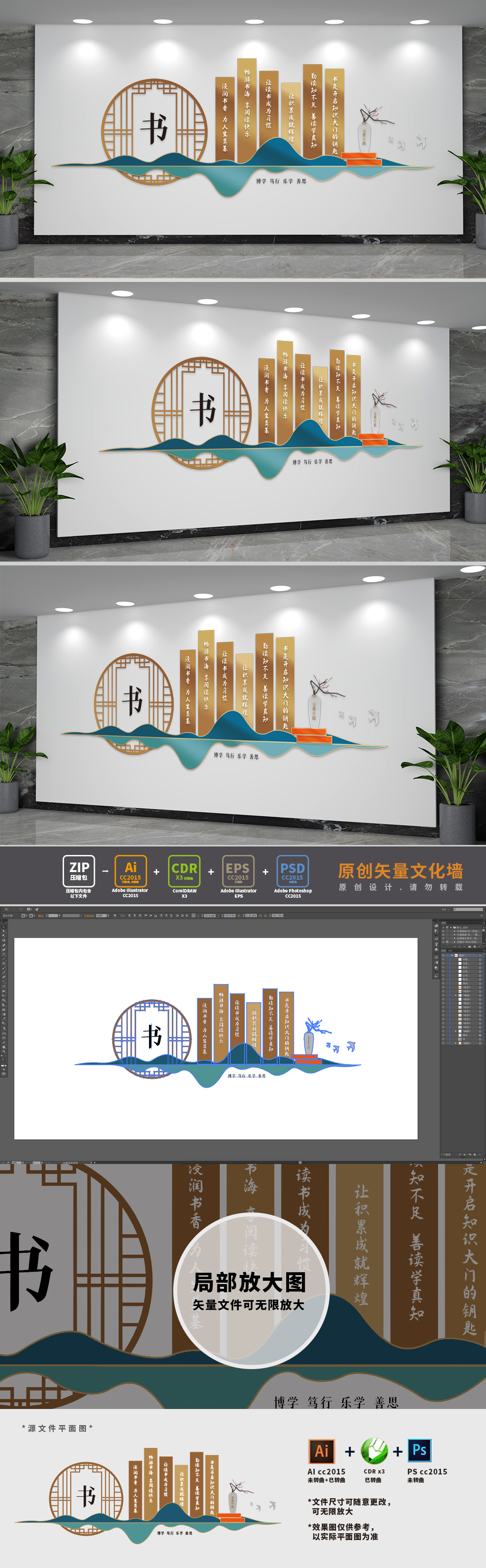This screenshot has width=486, height=1568.
Task: Hide the 博学 sublayer via eye icon
Action: 443,1035
